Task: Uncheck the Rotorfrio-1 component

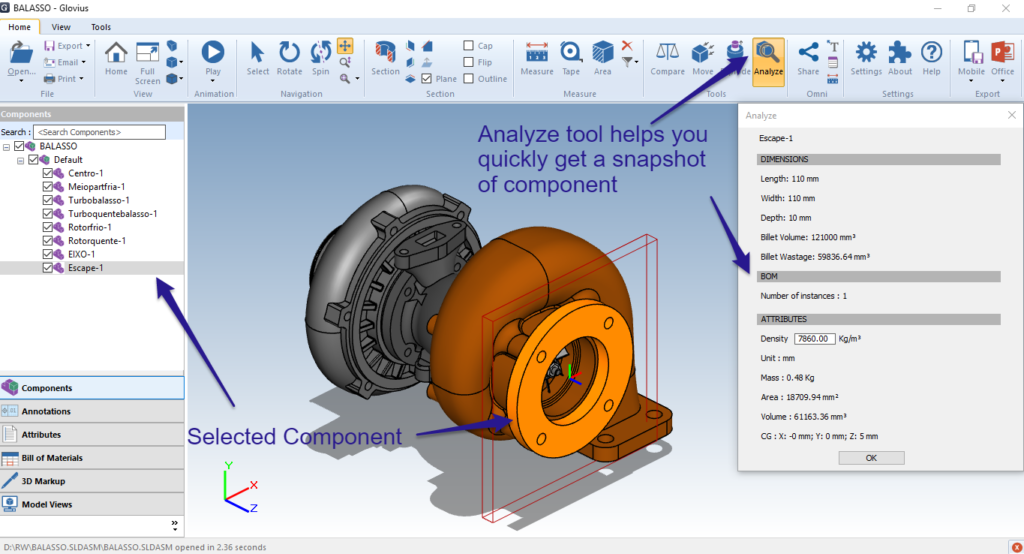Action: (x=47, y=227)
